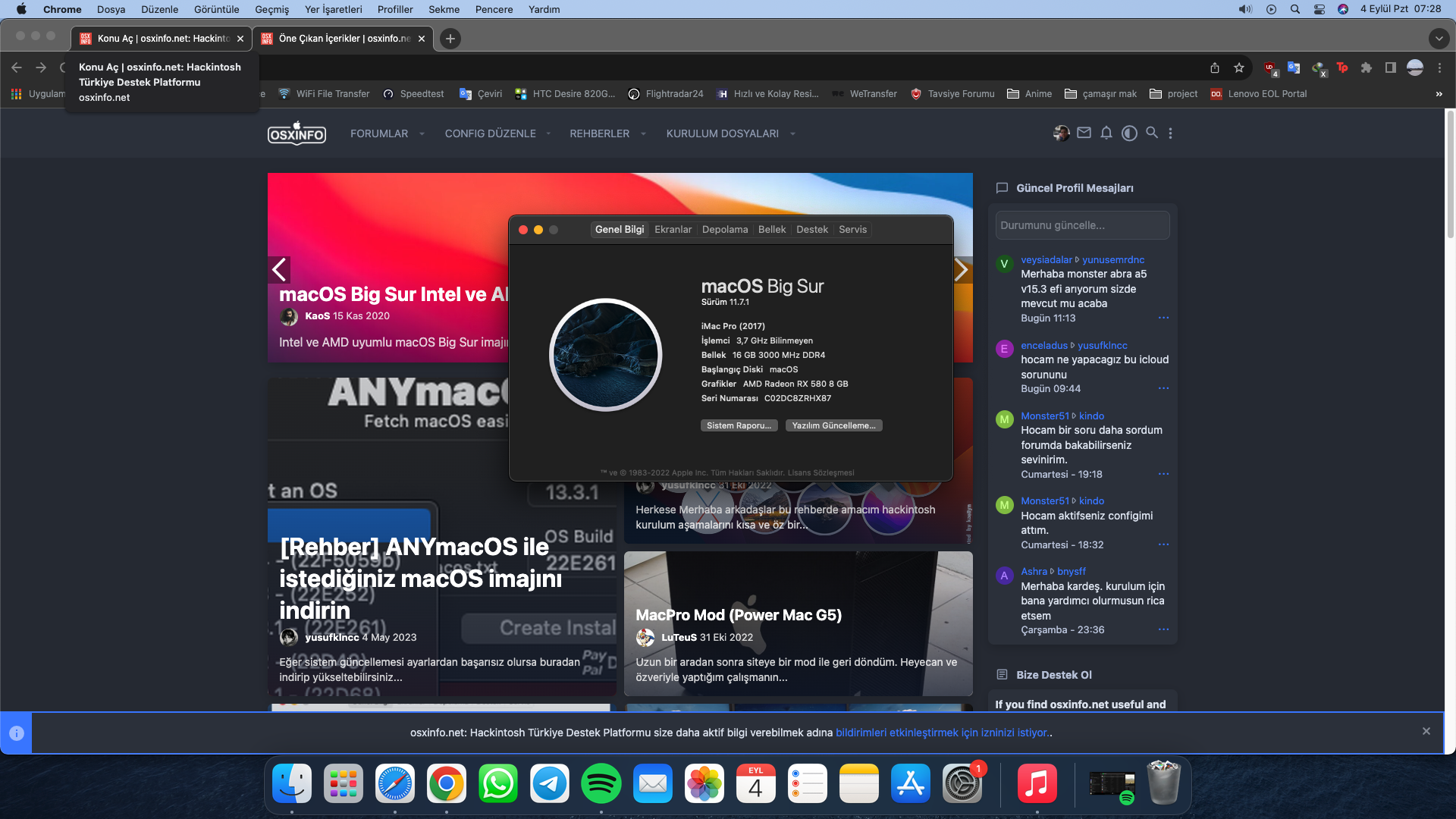The image size is (1456, 819).
Task: Open the notifications bell icon
Action: 1106,133
